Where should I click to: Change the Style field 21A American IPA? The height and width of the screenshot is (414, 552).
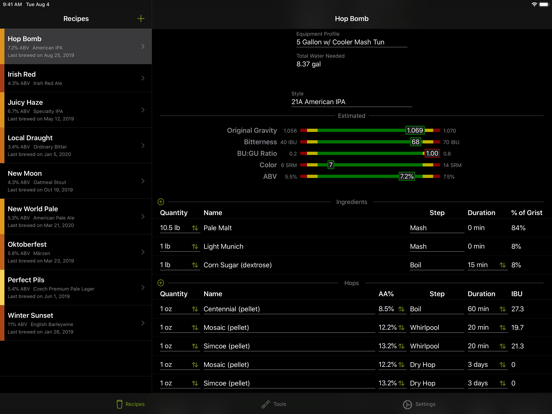click(351, 102)
